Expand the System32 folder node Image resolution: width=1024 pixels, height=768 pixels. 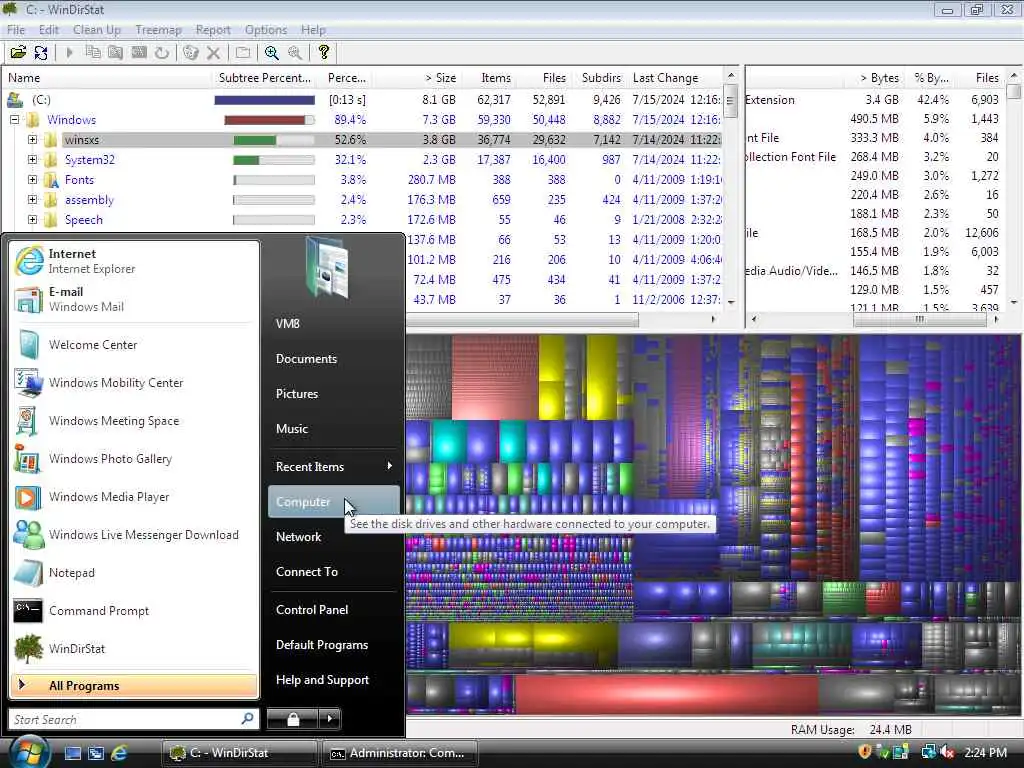pyautogui.click(x=32, y=160)
